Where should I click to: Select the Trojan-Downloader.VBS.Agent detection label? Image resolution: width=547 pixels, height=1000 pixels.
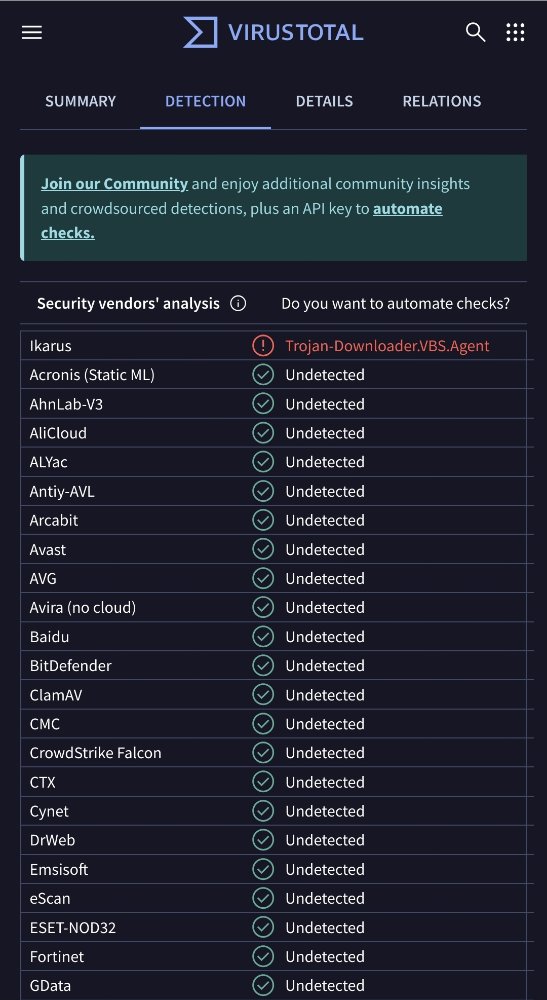click(x=387, y=346)
